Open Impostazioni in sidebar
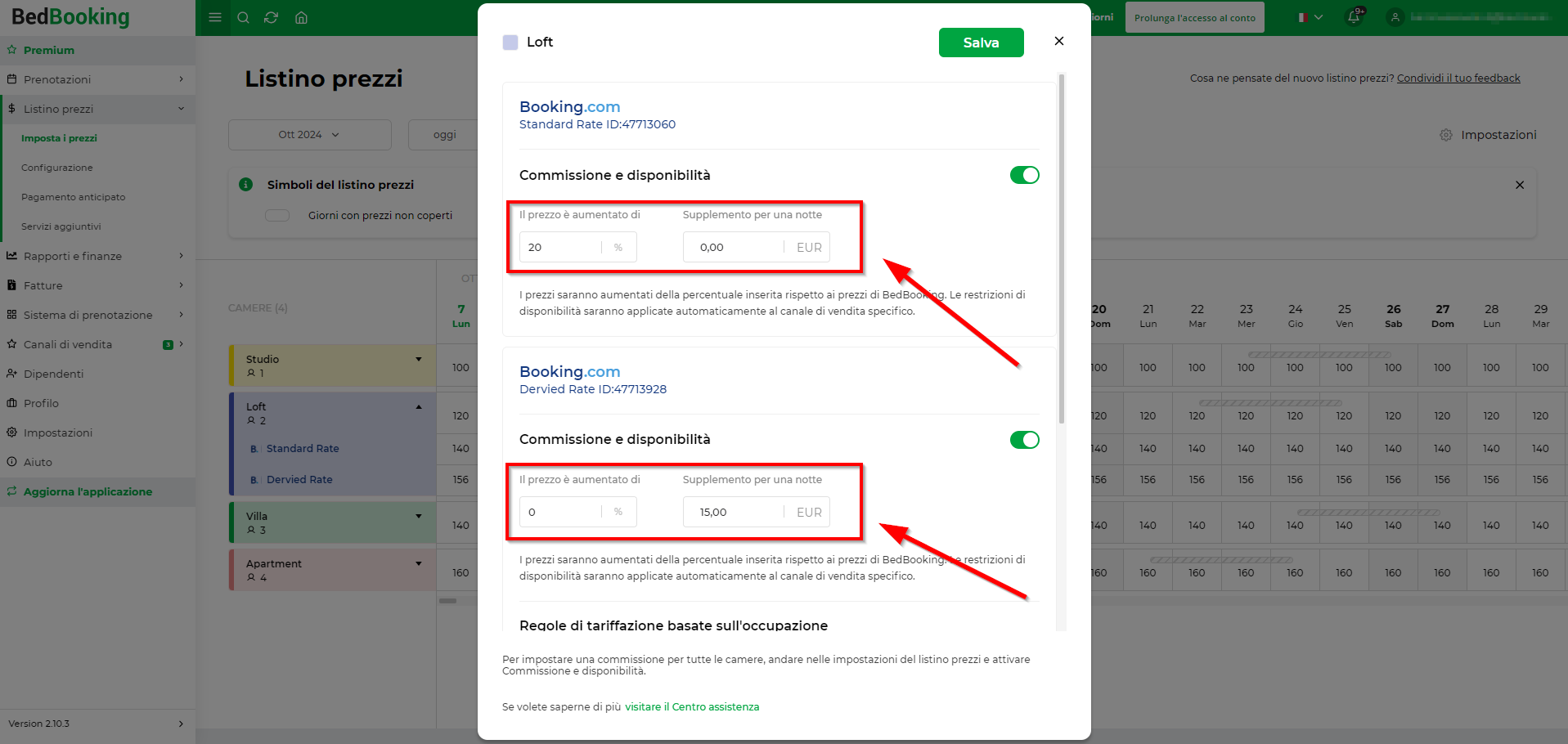 tap(97, 433)
